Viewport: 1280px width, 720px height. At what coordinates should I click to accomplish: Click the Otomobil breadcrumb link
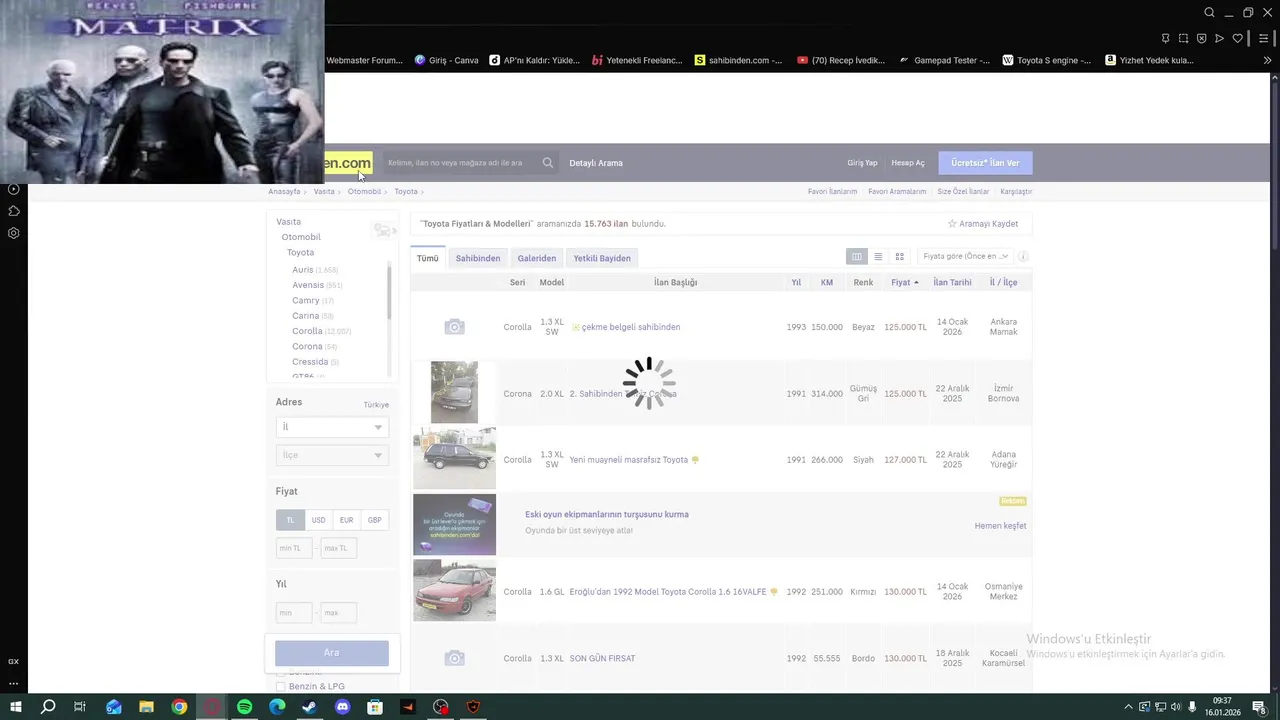click(364, 191)
